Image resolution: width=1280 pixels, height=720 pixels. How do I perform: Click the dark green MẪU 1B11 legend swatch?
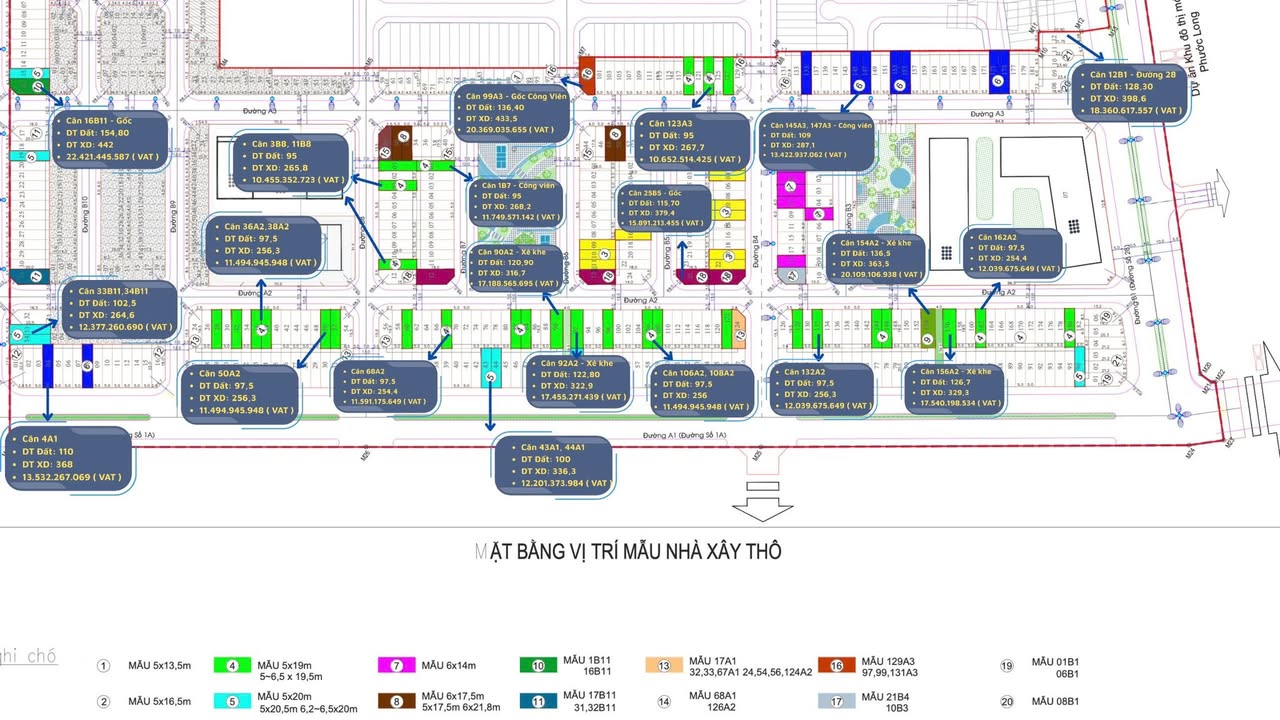[537, 666]
